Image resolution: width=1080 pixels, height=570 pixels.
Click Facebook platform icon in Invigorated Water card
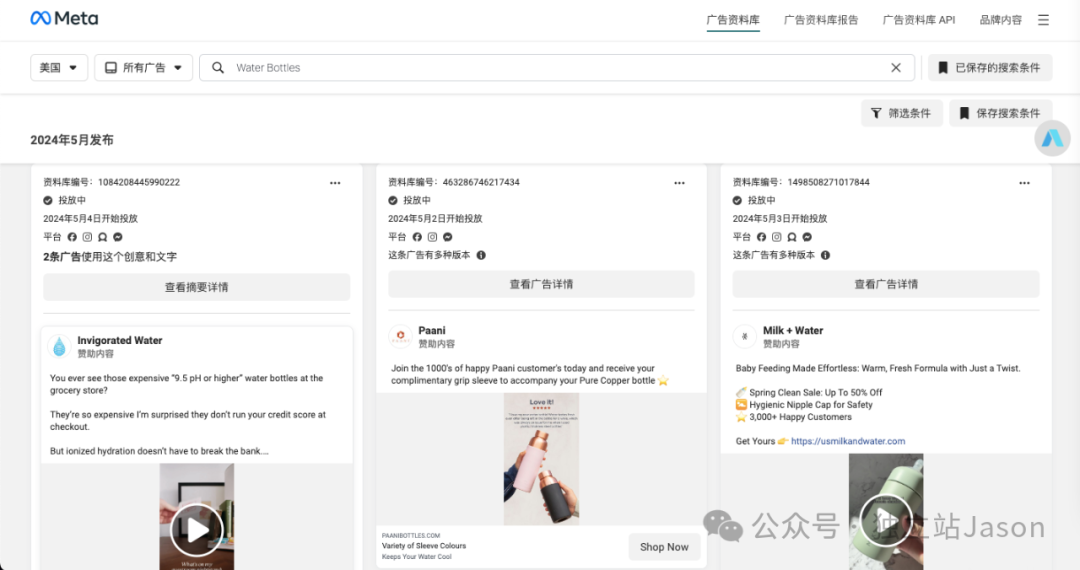pyautogui.click(x=72, y=237)
